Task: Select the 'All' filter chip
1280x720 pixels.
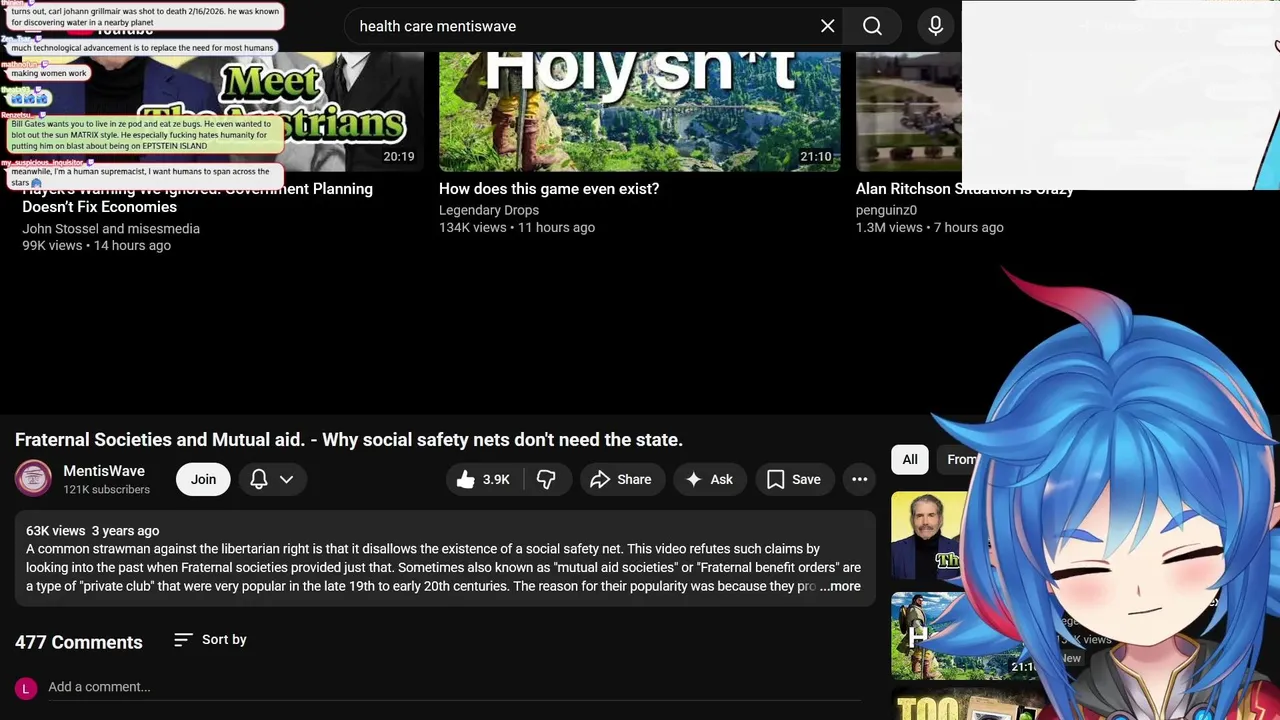Action: (x=910, y=460)
